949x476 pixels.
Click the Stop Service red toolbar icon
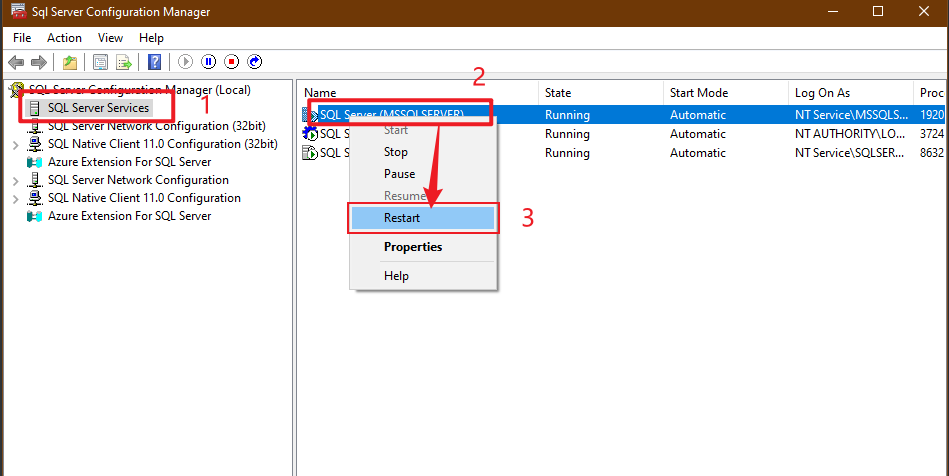[x=232, y=62]
